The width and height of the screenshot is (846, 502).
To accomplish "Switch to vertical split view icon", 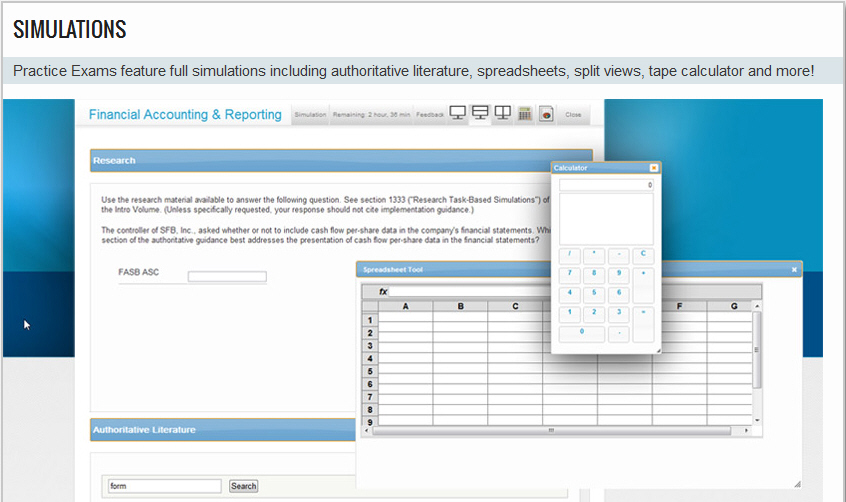I will 503,114.
